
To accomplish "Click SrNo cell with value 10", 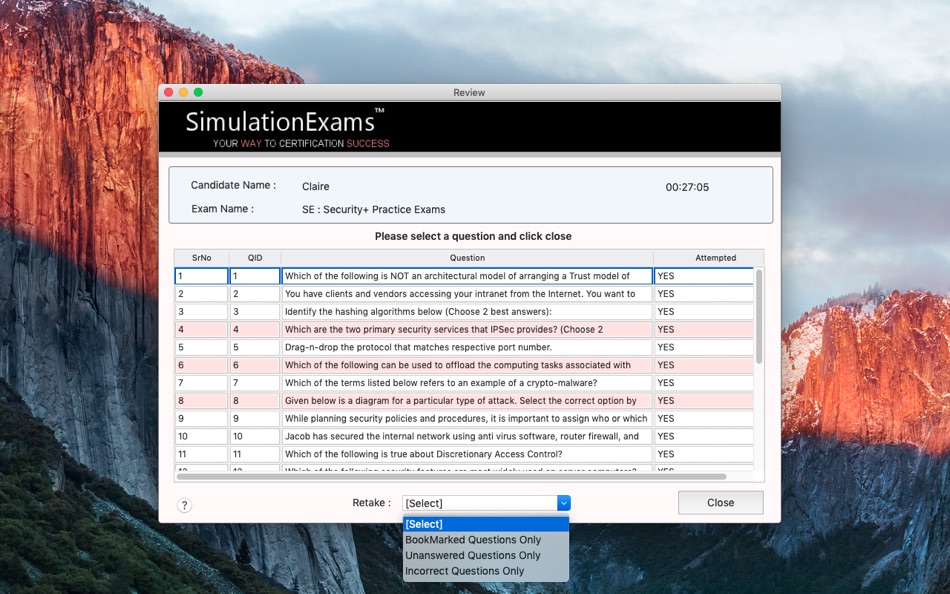I will [201, 436].
